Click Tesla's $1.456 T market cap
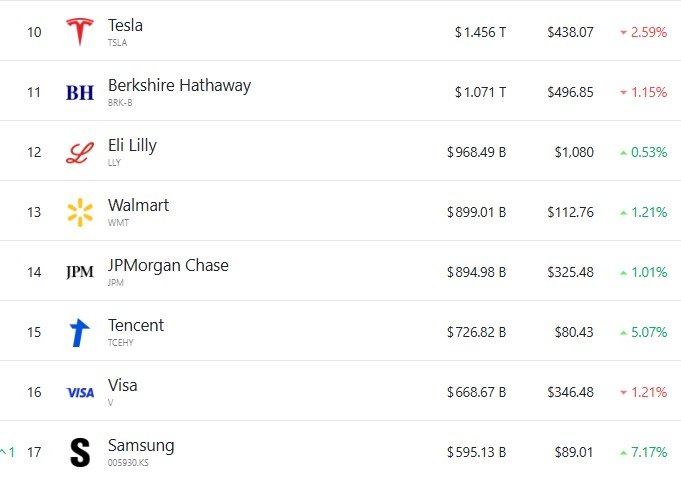This screenshot has height=478, width=681. point(480,32)
